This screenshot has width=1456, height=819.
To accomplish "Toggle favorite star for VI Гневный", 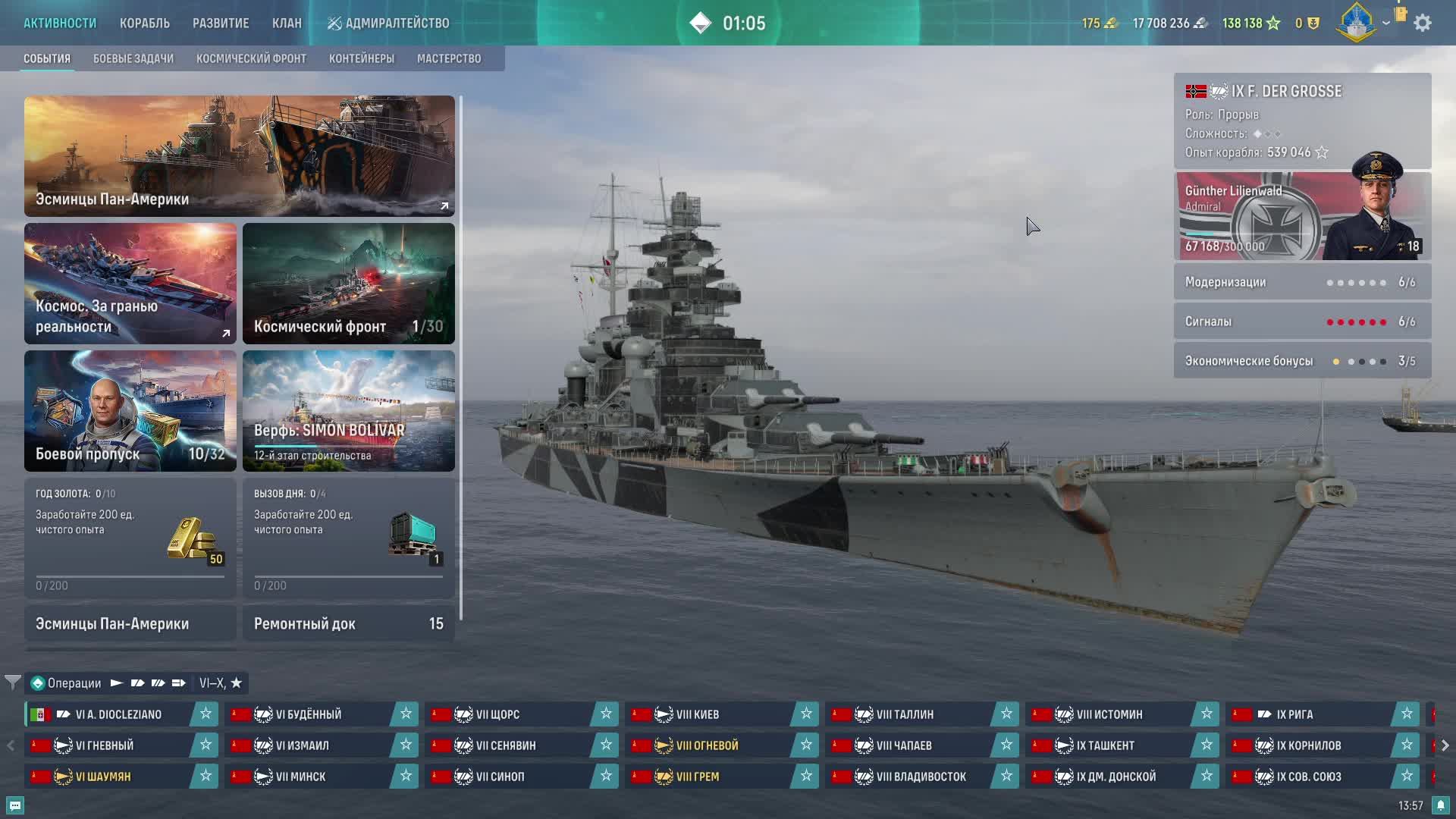I will pos(206,745).
